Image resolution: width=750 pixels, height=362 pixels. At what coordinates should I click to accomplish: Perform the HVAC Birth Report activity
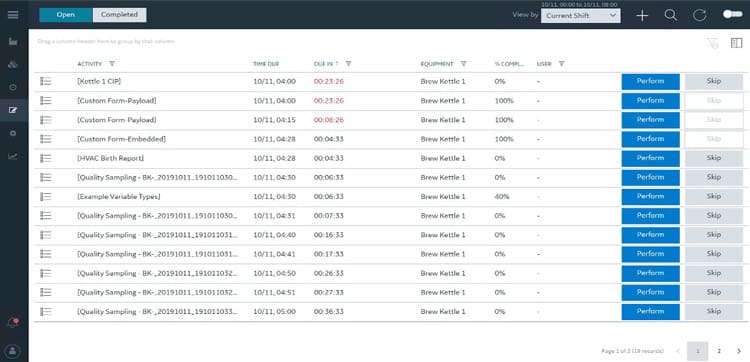[651, 158]
